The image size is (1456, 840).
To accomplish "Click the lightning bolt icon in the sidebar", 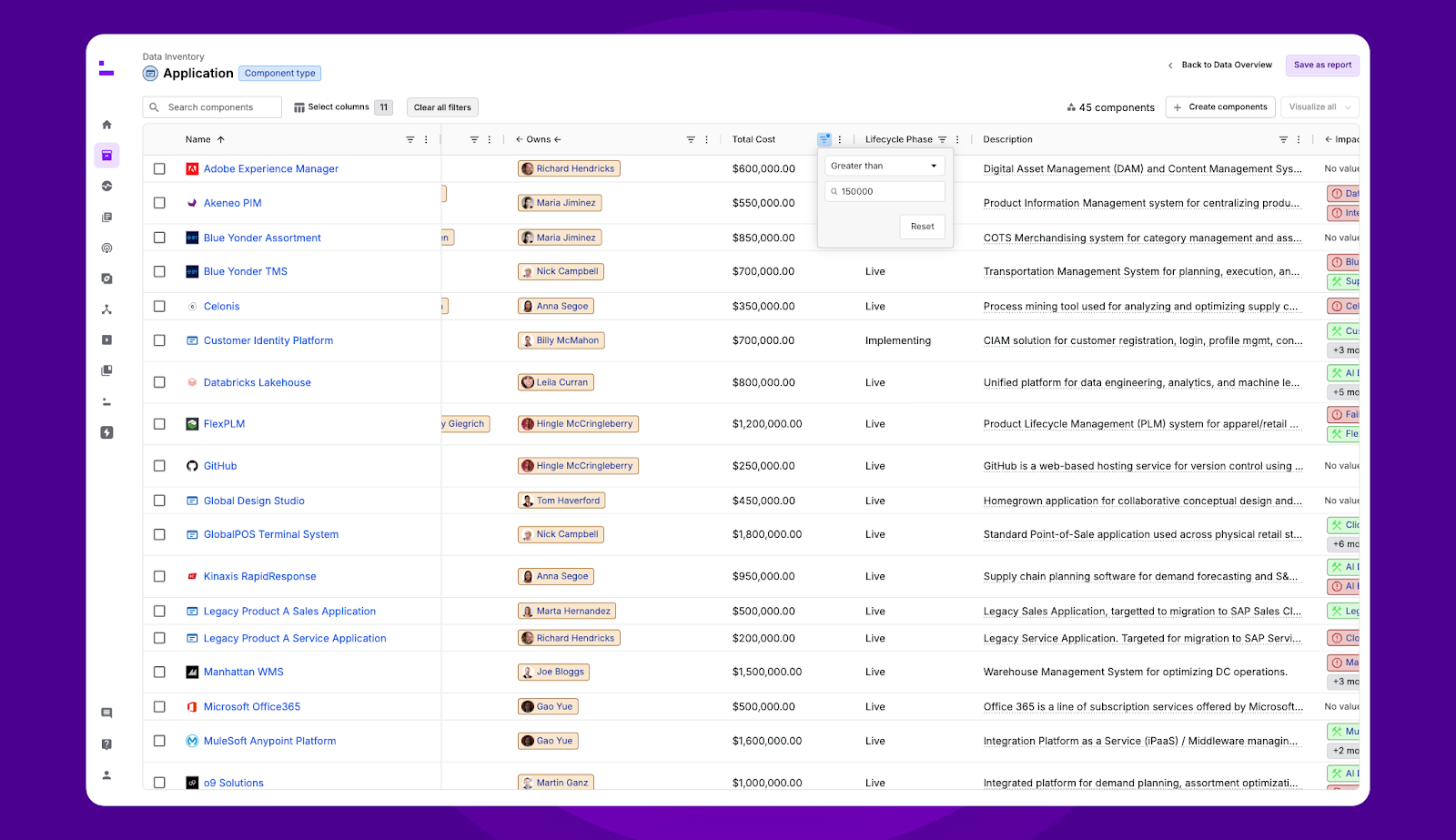I will point(106,432).
